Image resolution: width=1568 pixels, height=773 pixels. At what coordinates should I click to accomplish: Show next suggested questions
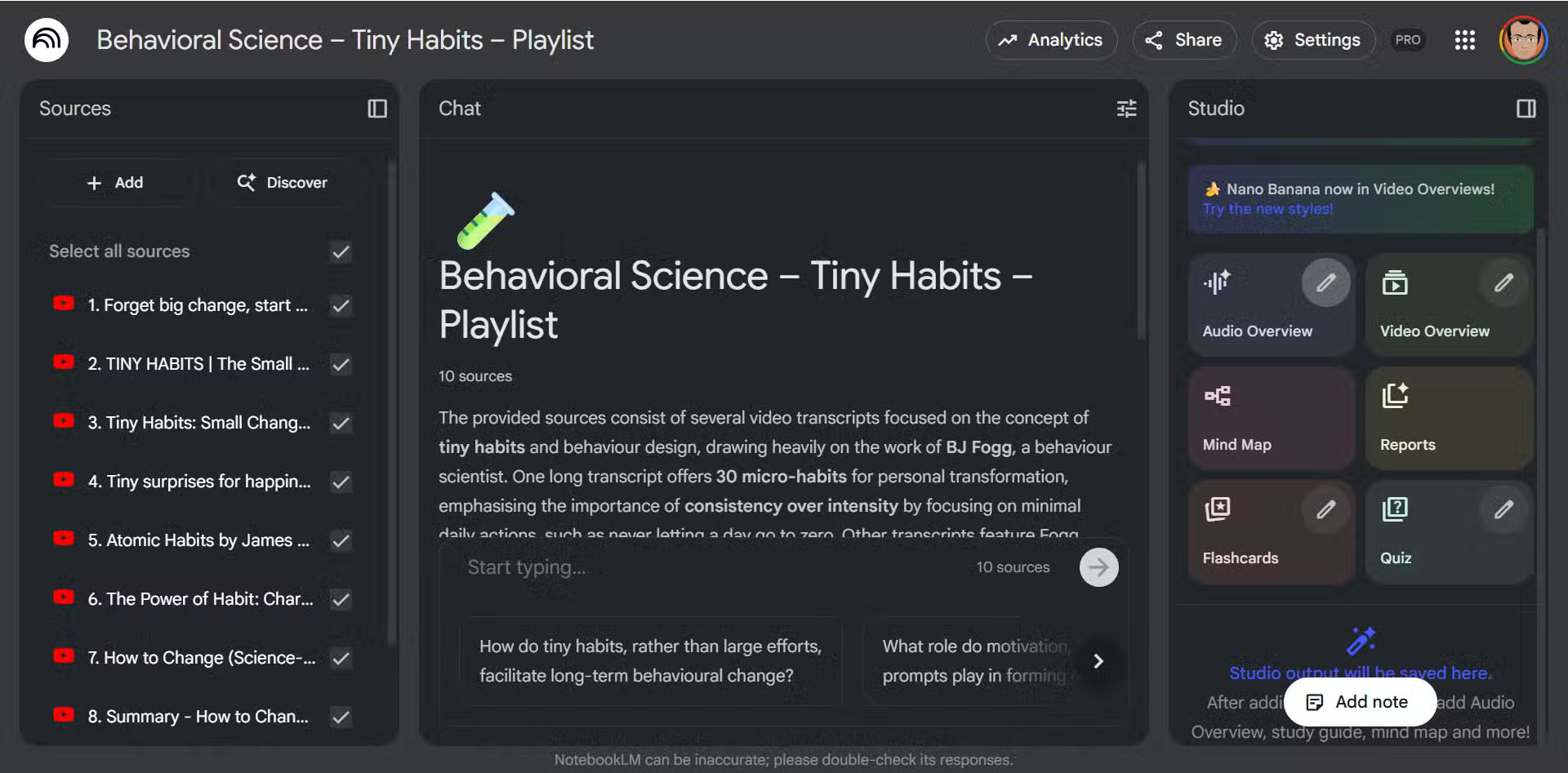1098,661
